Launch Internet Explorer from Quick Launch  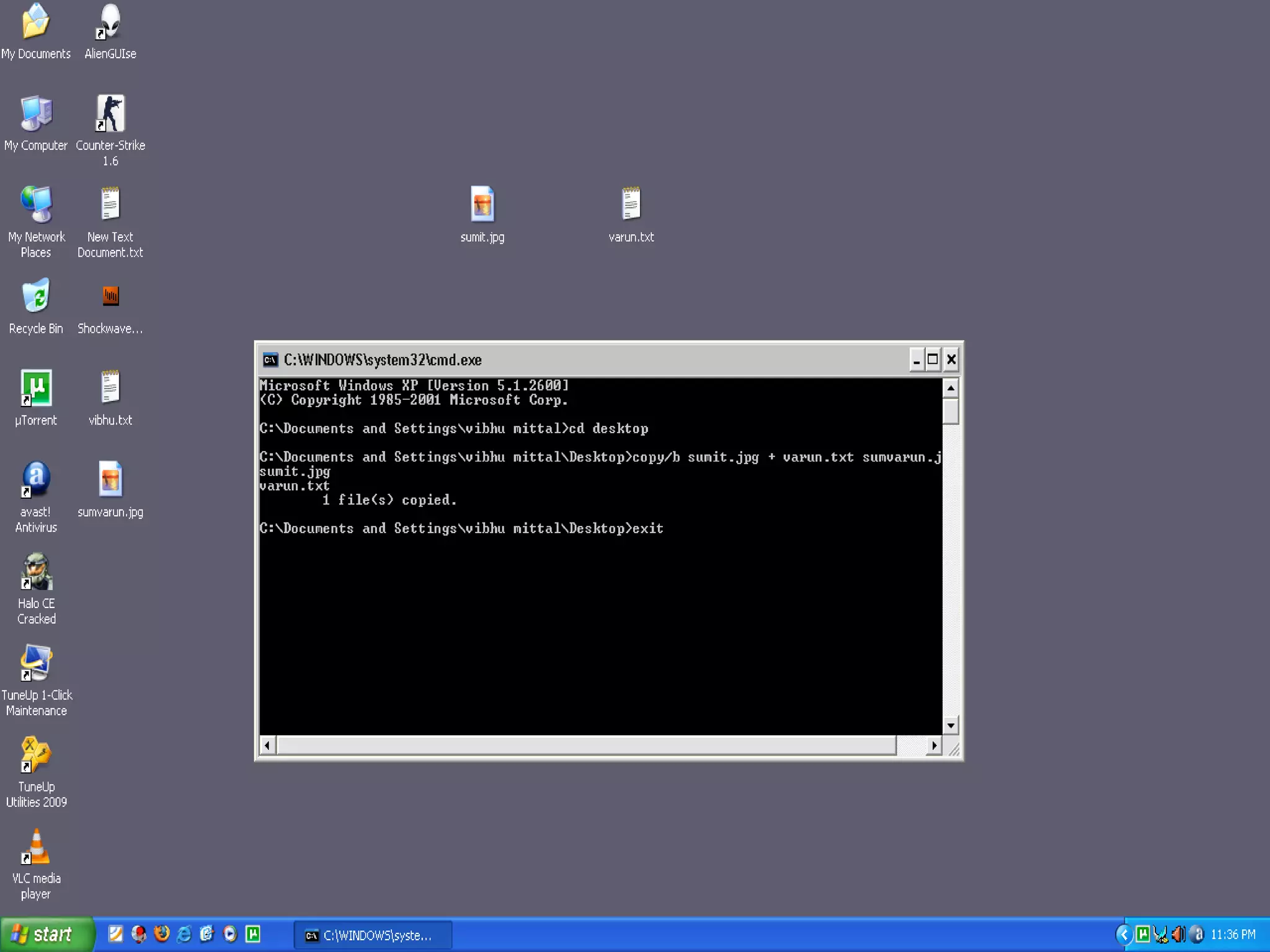click(x=184, y=934)
